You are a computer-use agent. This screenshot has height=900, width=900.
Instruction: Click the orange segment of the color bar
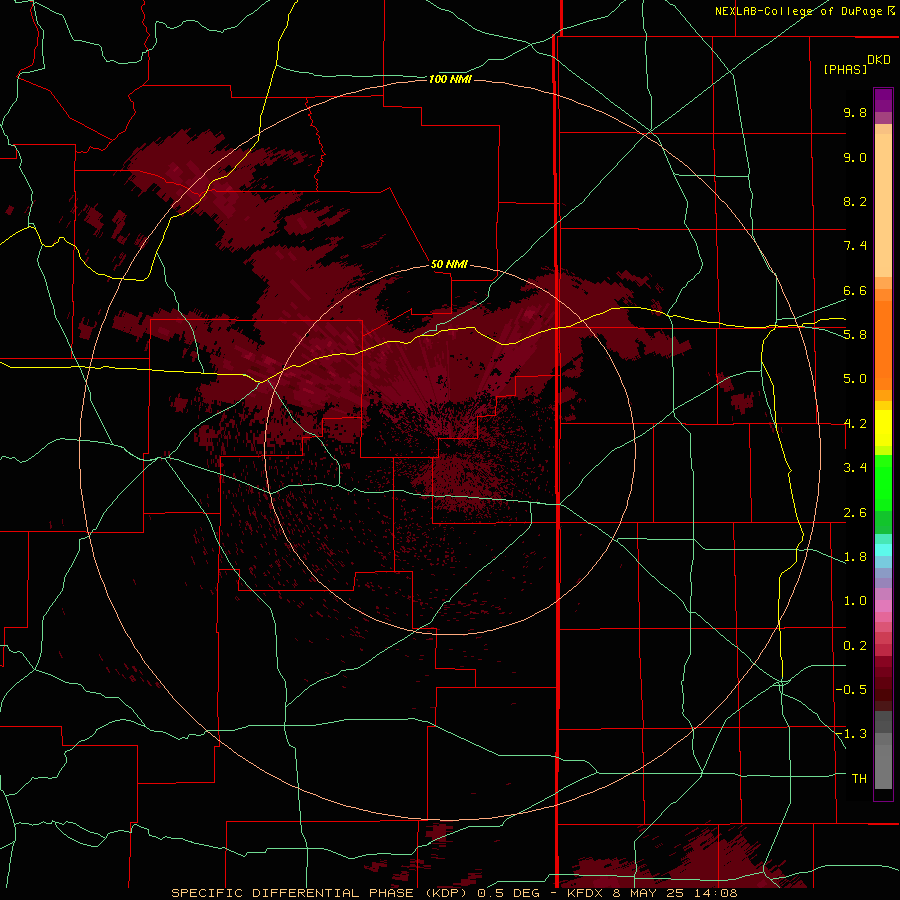[x=883, y=345]
